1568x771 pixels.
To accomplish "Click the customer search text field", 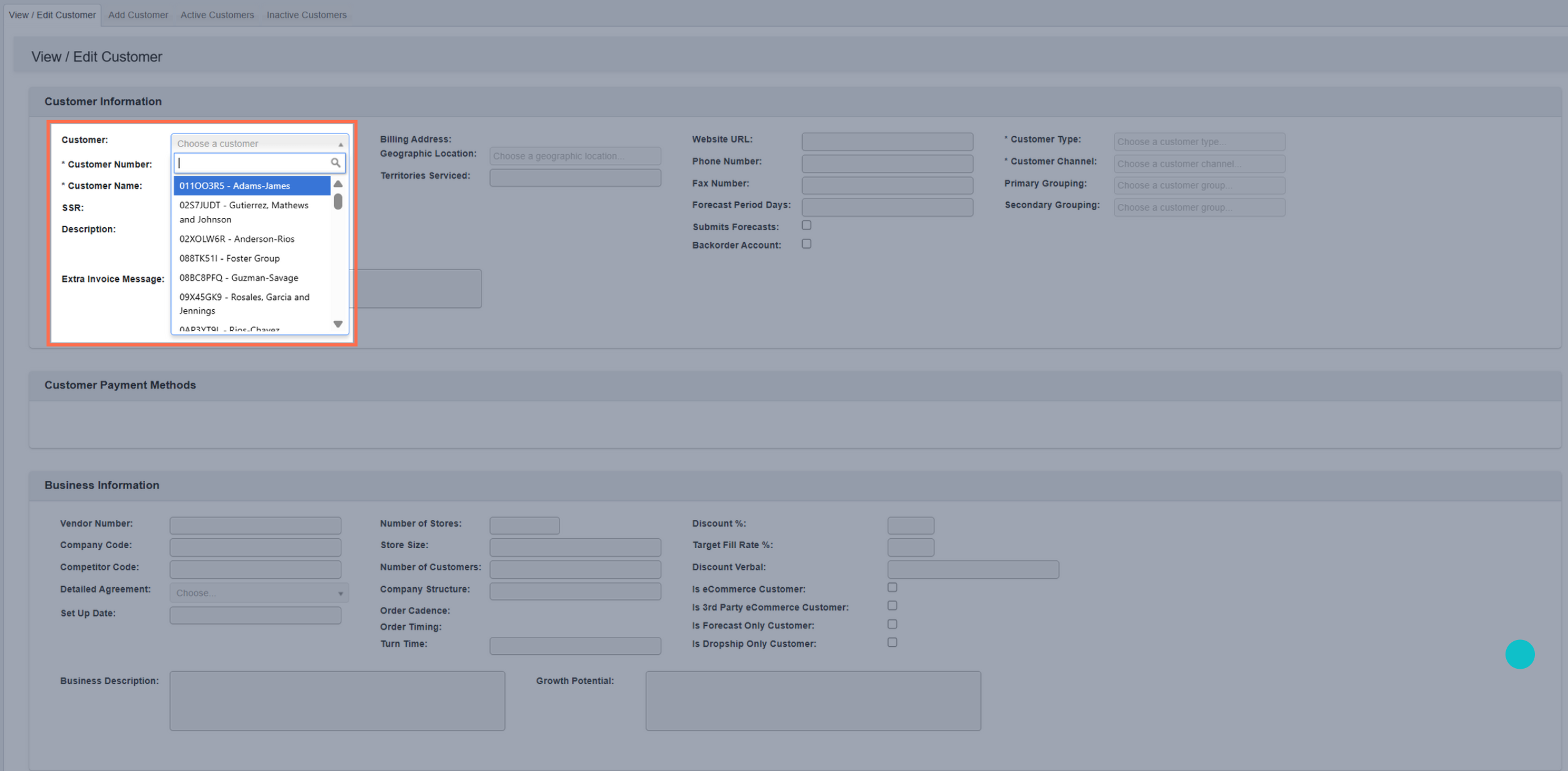I will pos(252,163).
